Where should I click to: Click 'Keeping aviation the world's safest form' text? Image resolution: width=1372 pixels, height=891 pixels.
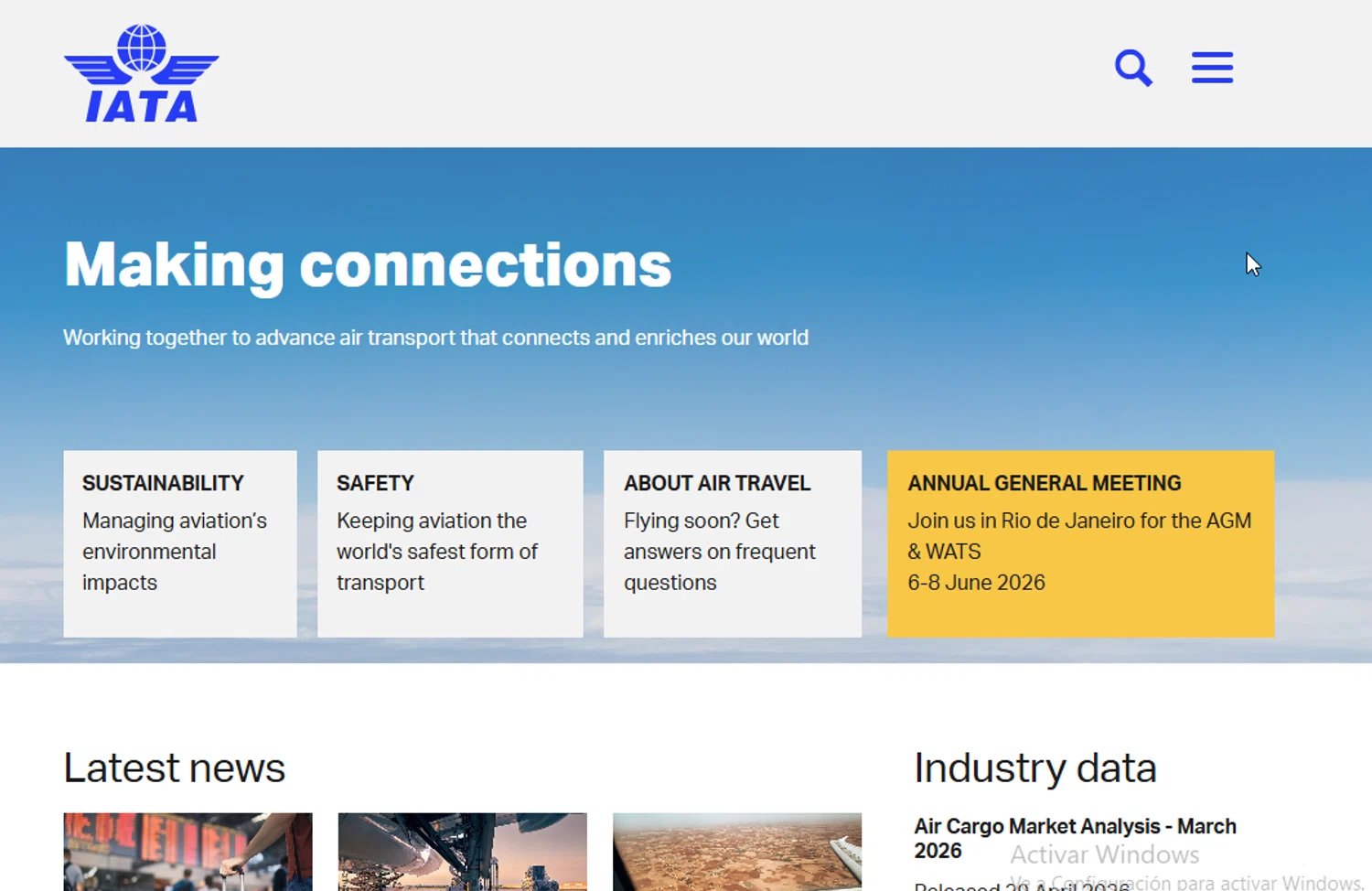[437, 552]
